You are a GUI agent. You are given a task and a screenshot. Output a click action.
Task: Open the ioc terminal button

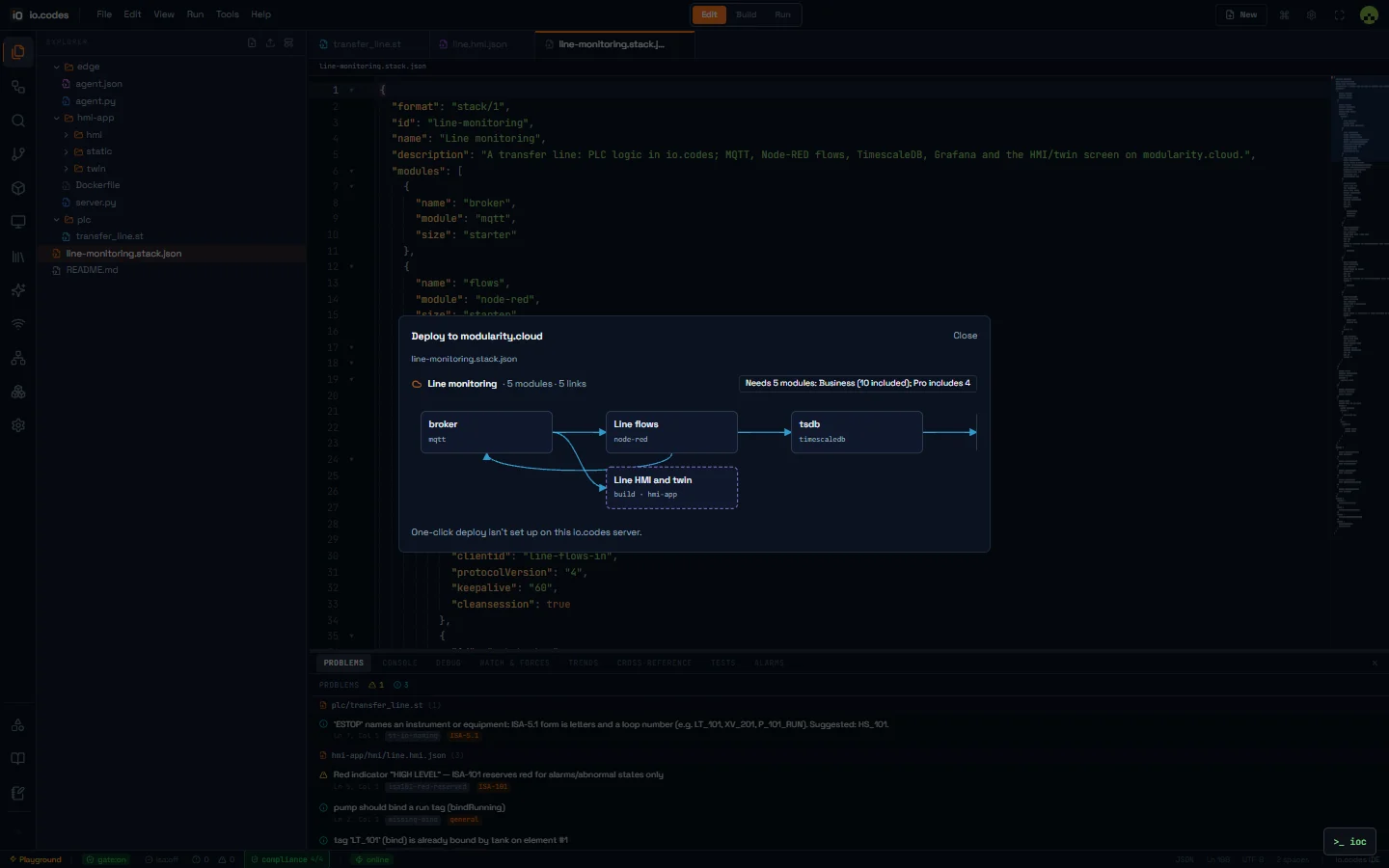click(x=1349, y=842)
